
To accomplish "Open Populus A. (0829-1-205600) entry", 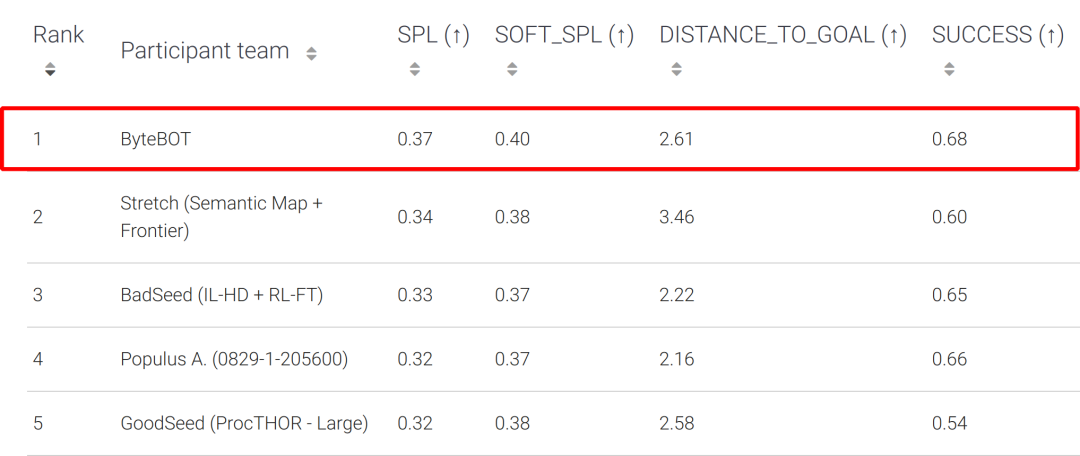I will 234,359.
